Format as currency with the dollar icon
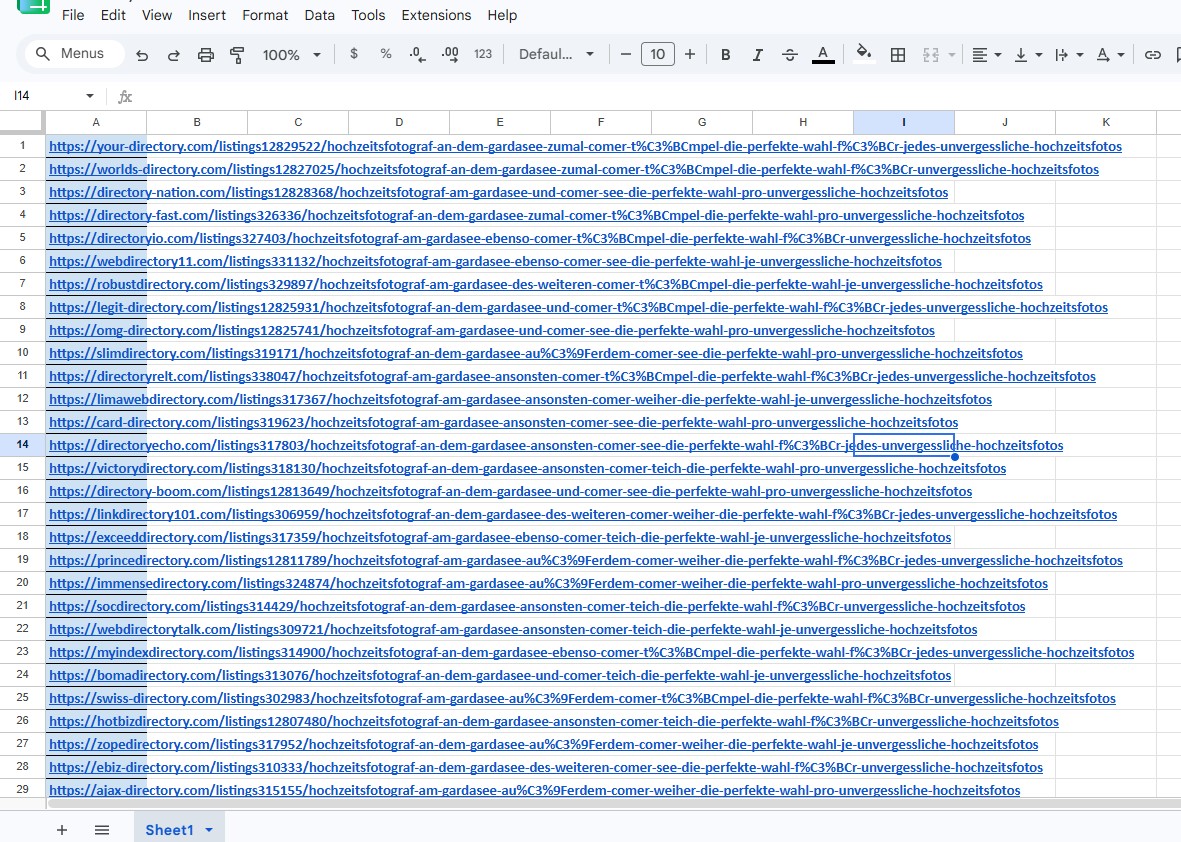This screenshot has width=1181, height=842. click(354, 54)
